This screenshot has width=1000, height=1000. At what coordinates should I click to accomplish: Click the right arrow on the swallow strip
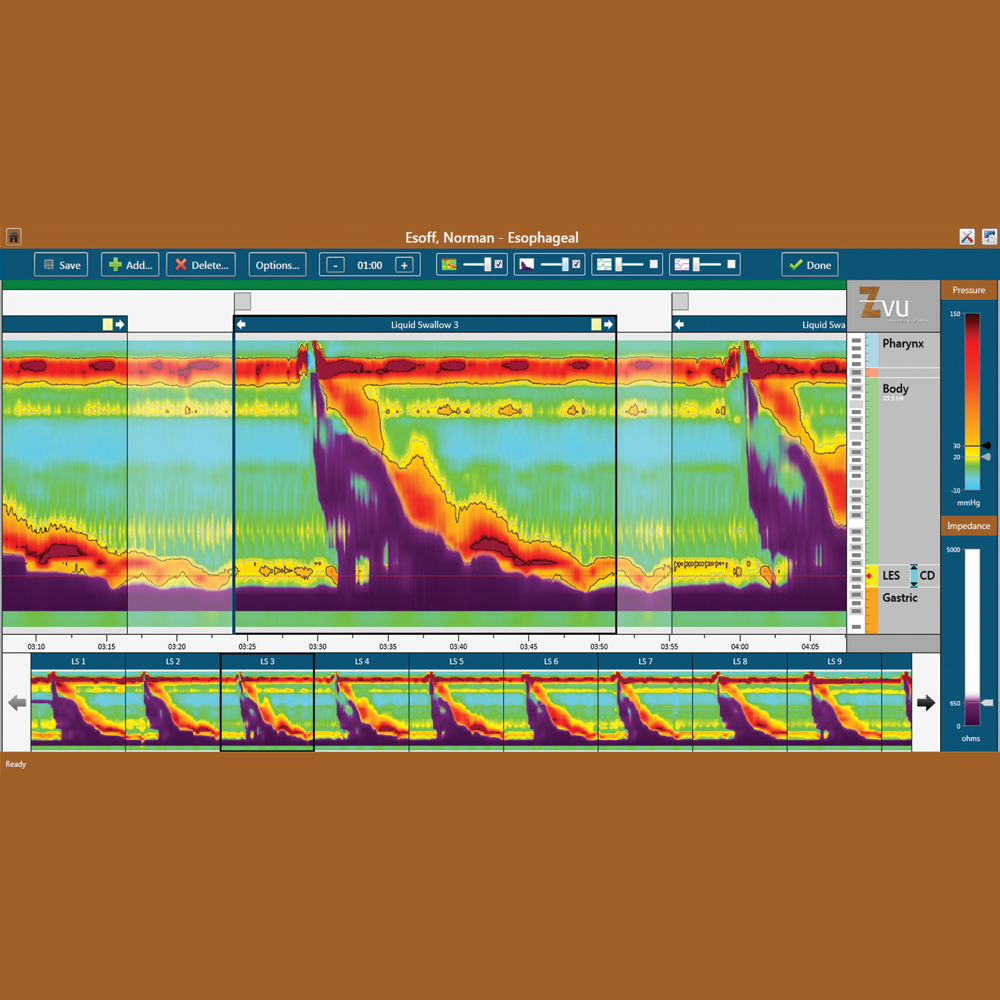coord(926,703)
